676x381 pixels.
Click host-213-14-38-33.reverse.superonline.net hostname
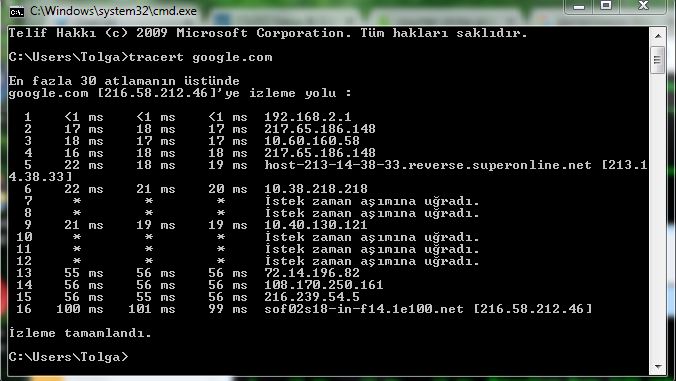point(428,165)
